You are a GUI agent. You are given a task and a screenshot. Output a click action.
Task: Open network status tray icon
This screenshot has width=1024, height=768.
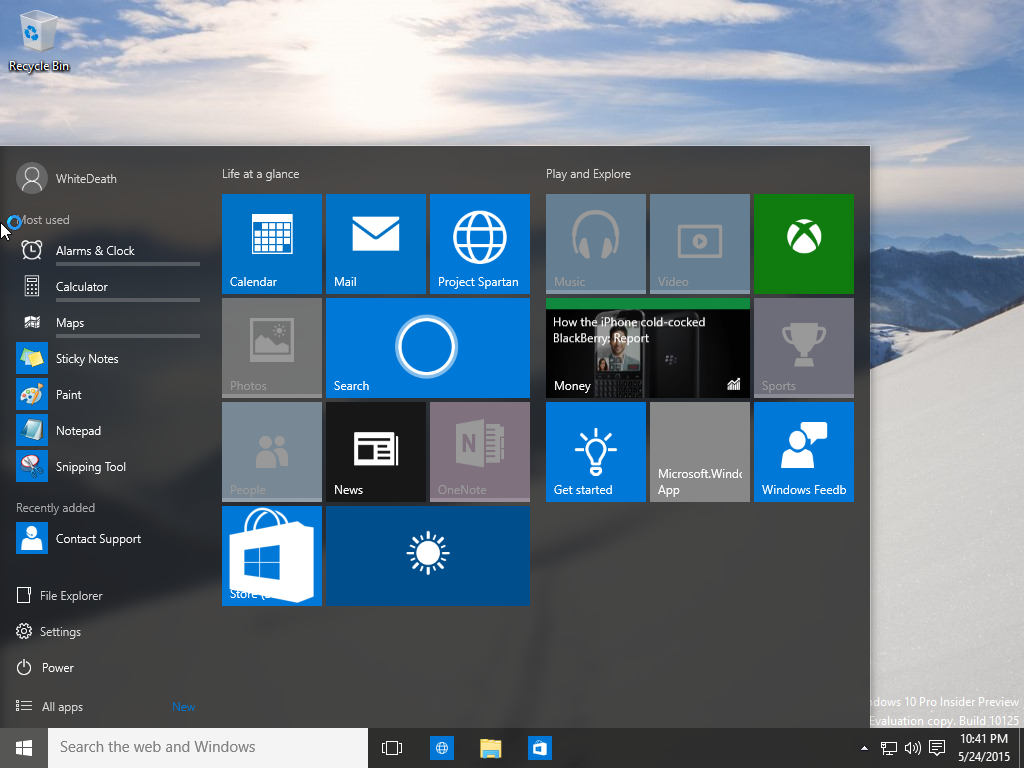point(889,748)
